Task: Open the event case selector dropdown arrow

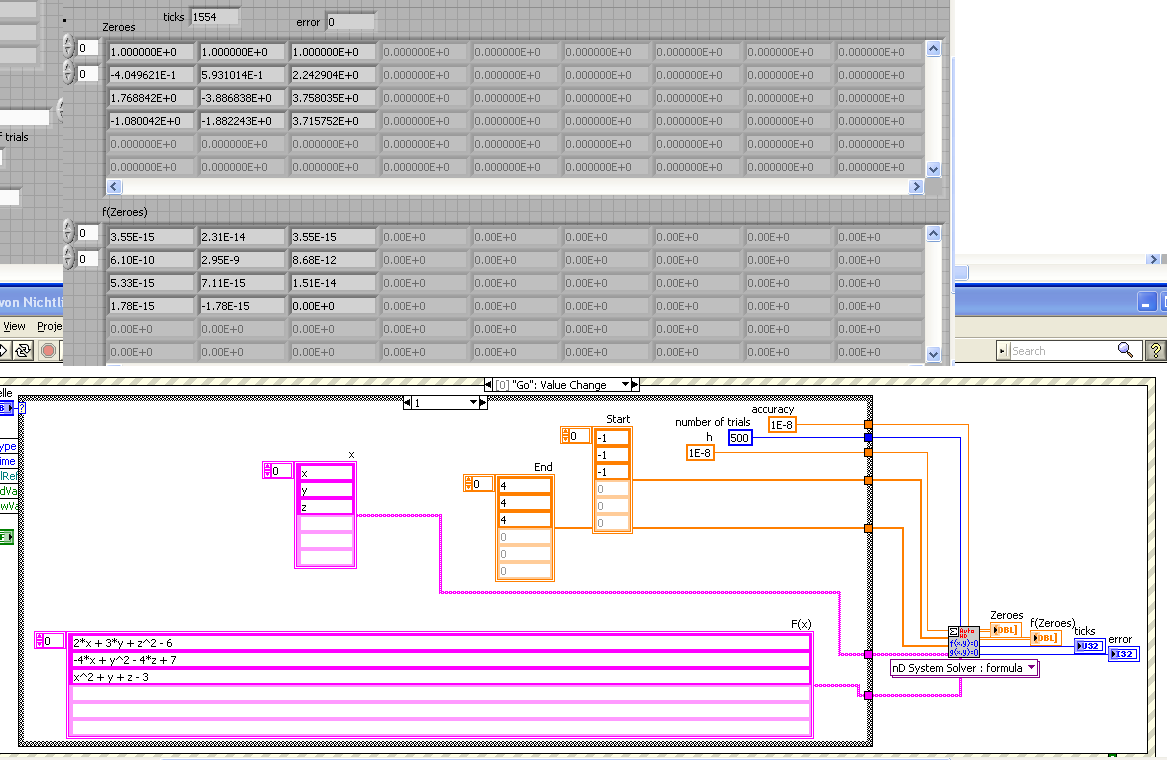Action: 625,385
